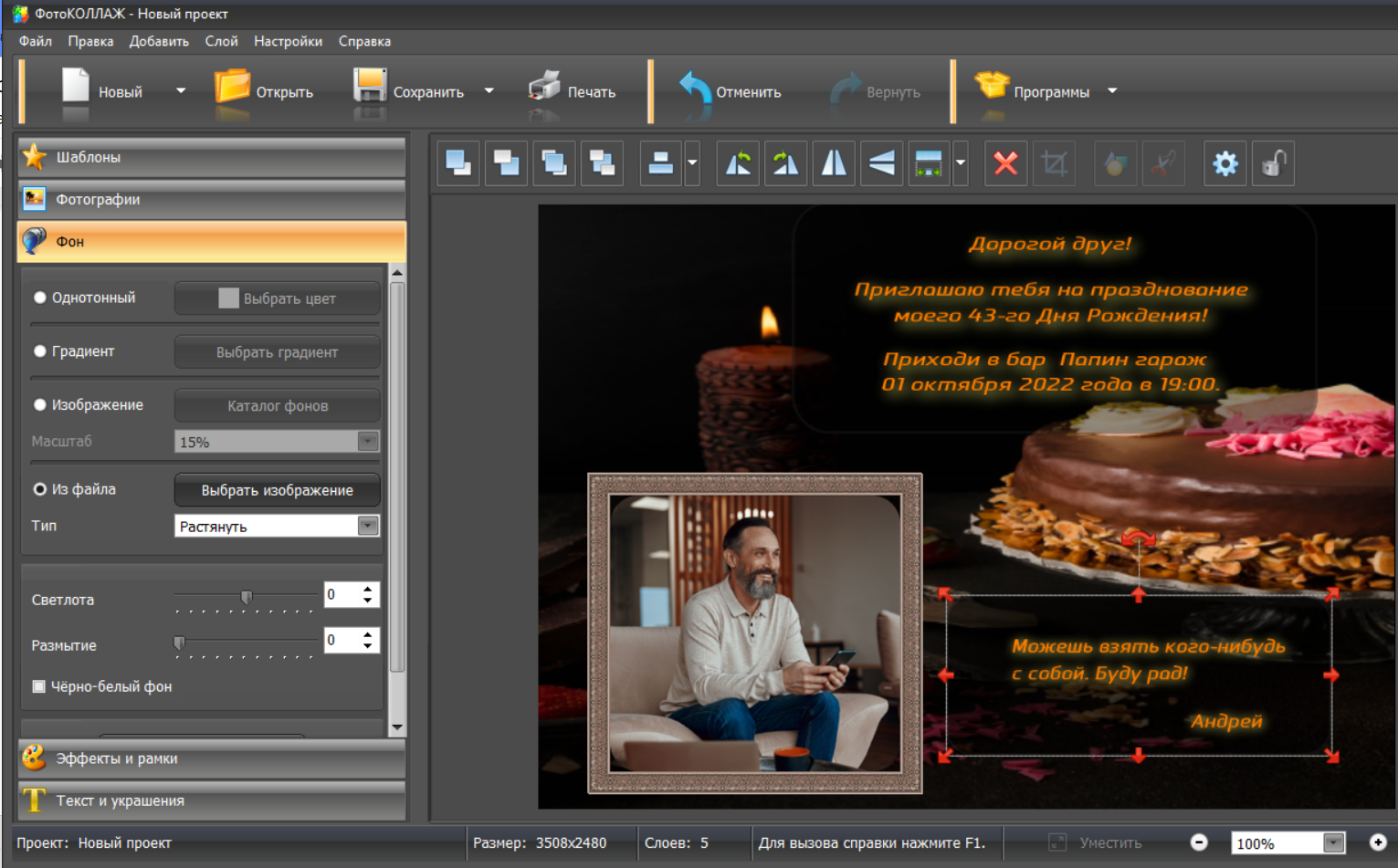The image size is (1398, 868).
Task: Flip the layer horizontally
Action: click(834, 164)
